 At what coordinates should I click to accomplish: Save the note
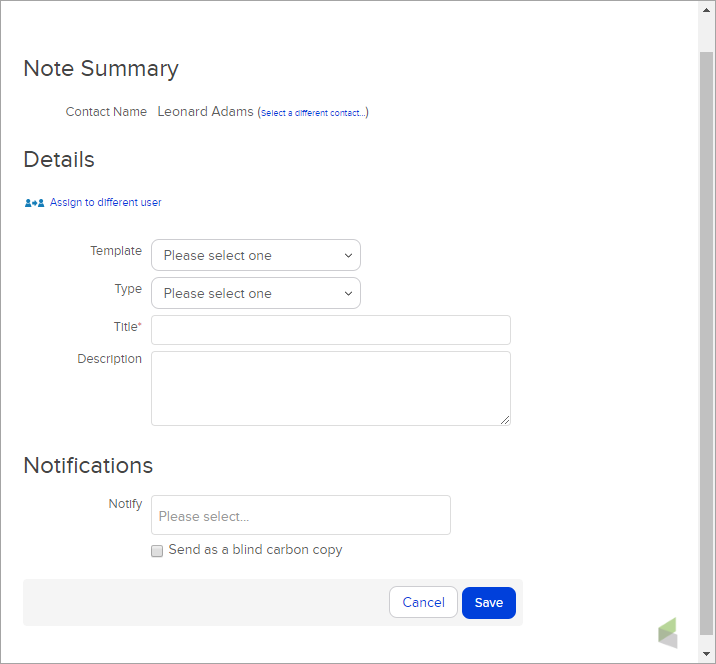(489, 603)
